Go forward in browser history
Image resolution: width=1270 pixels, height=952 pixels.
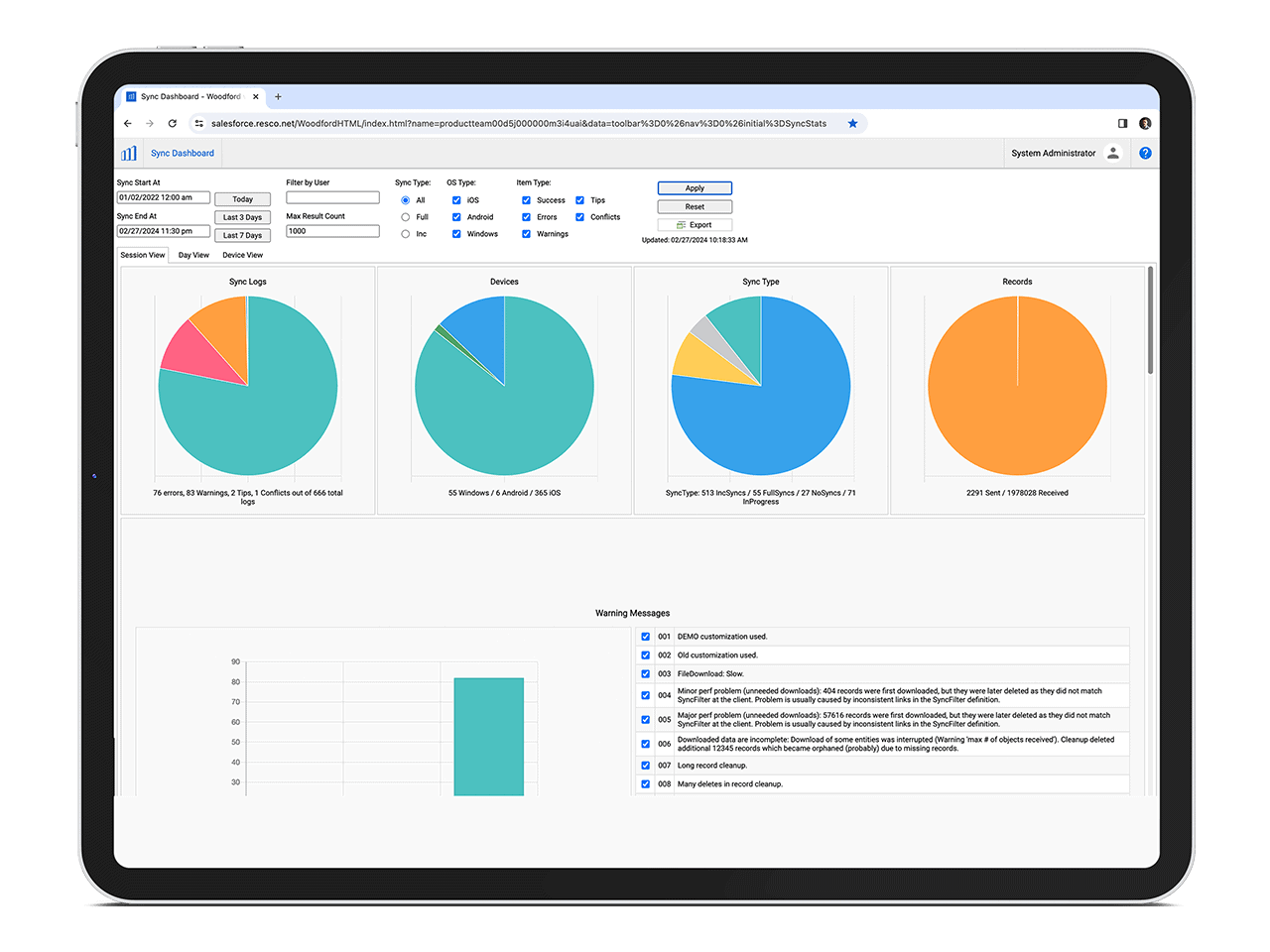[x=150, y=124]
